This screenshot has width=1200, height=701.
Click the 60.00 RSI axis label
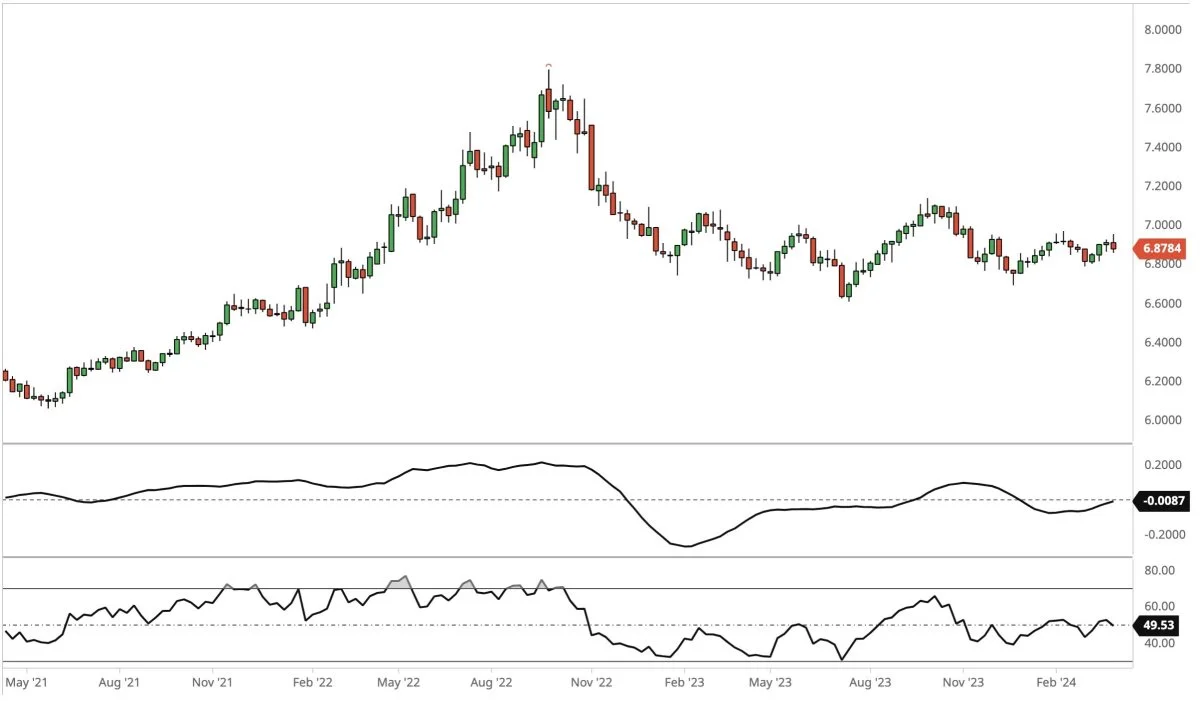[x=1160, y=607]
